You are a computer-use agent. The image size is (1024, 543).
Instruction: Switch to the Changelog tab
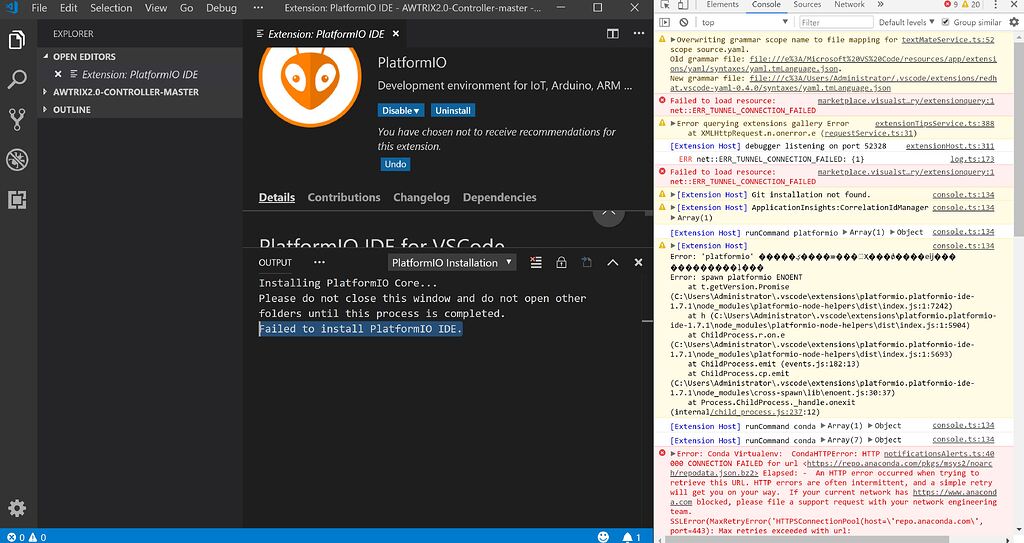point(421,197)
